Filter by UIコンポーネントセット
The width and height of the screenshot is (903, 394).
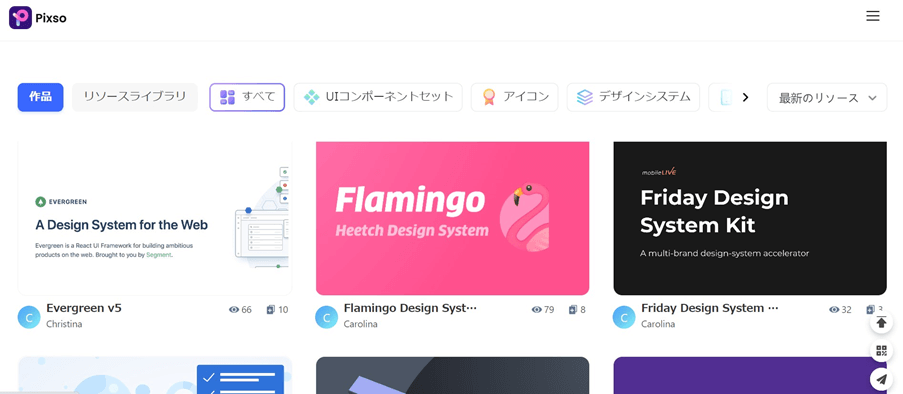tap(378, 97)
